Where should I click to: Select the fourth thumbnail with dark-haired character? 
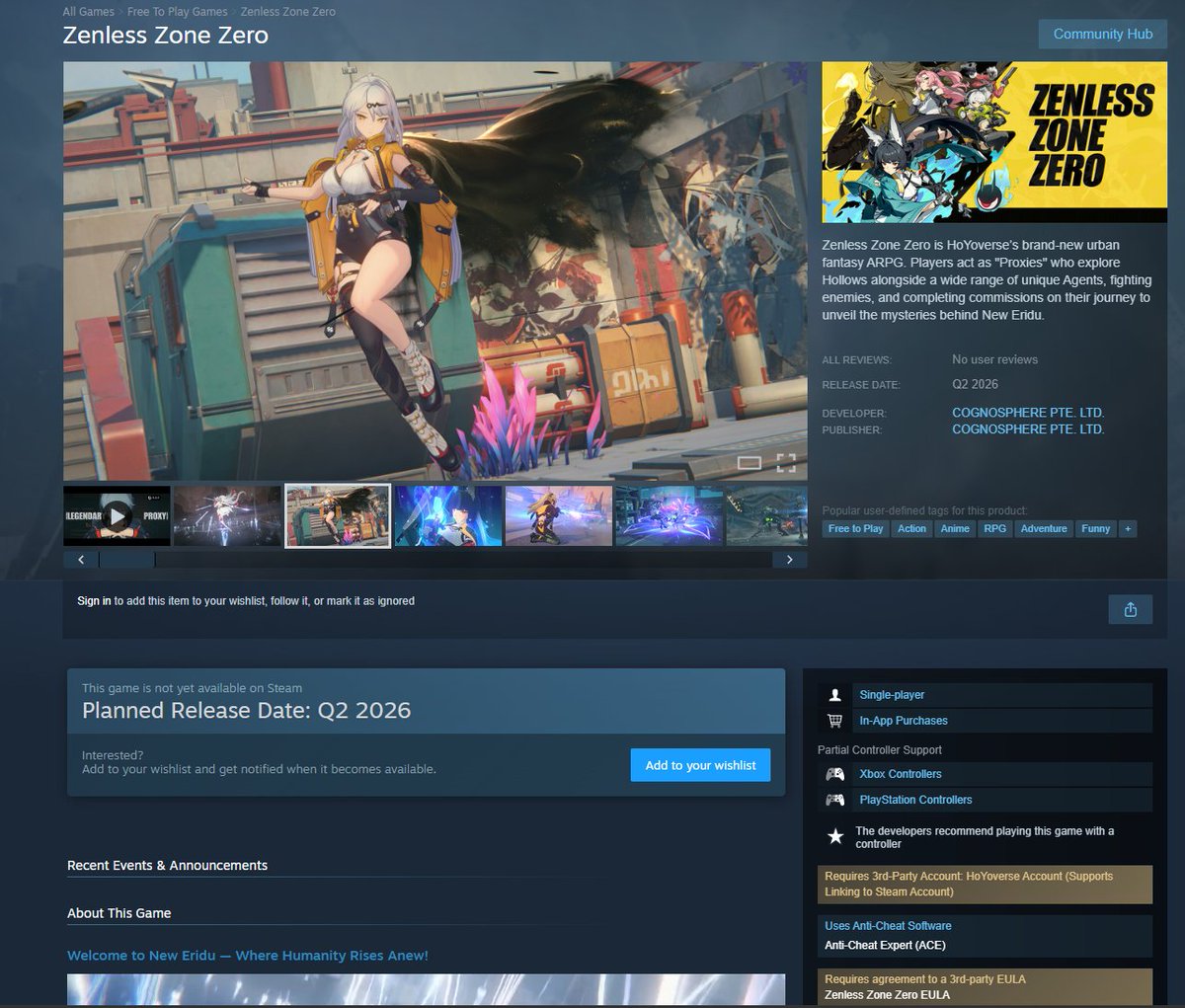(x=448, y=515)
